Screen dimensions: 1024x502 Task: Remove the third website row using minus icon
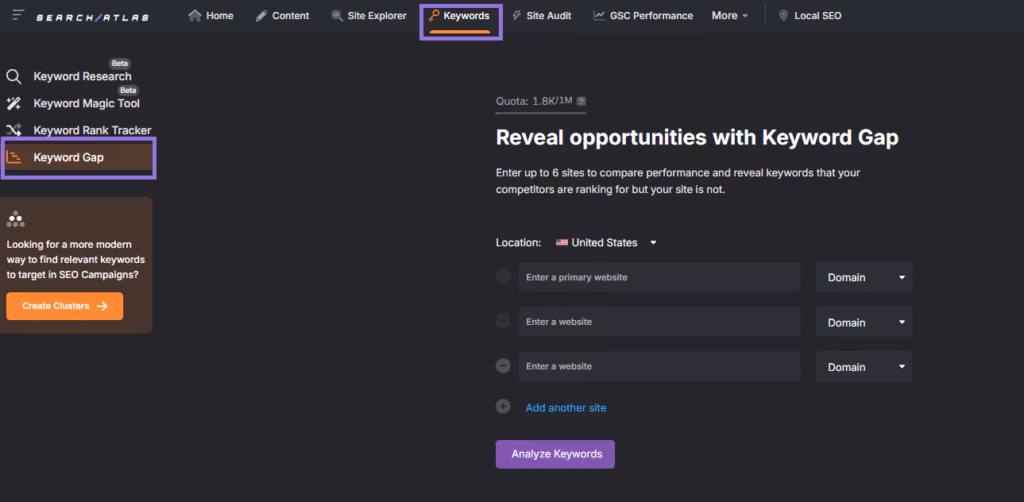coord(503,366)
